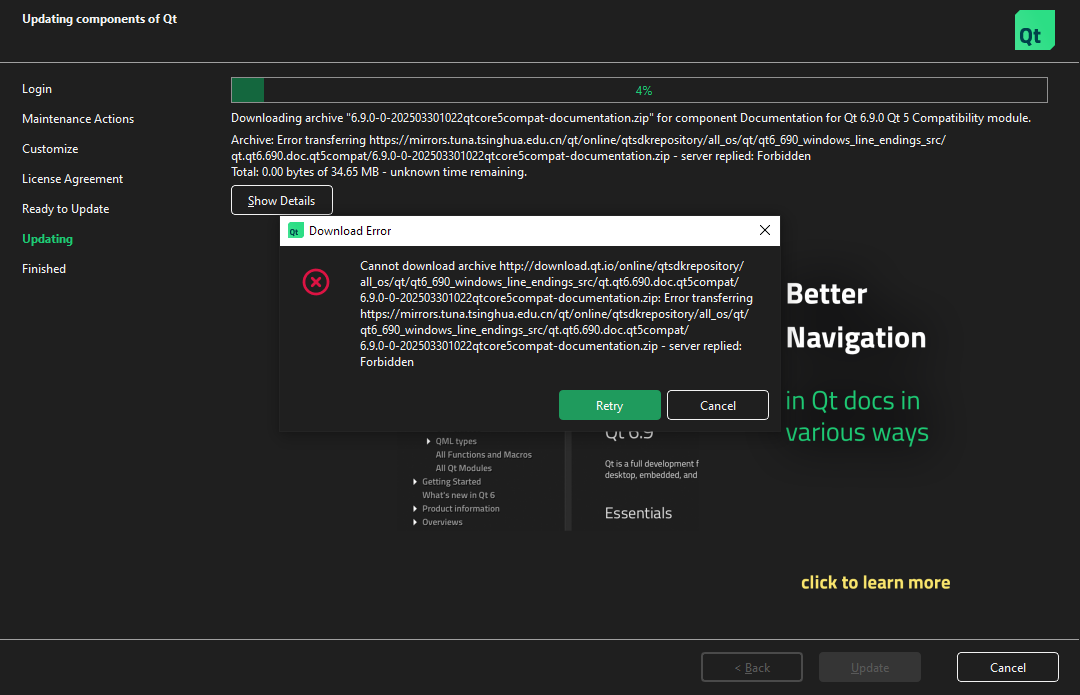Select the License Agreement step
Screen dimensions: 1080x695
72,178
